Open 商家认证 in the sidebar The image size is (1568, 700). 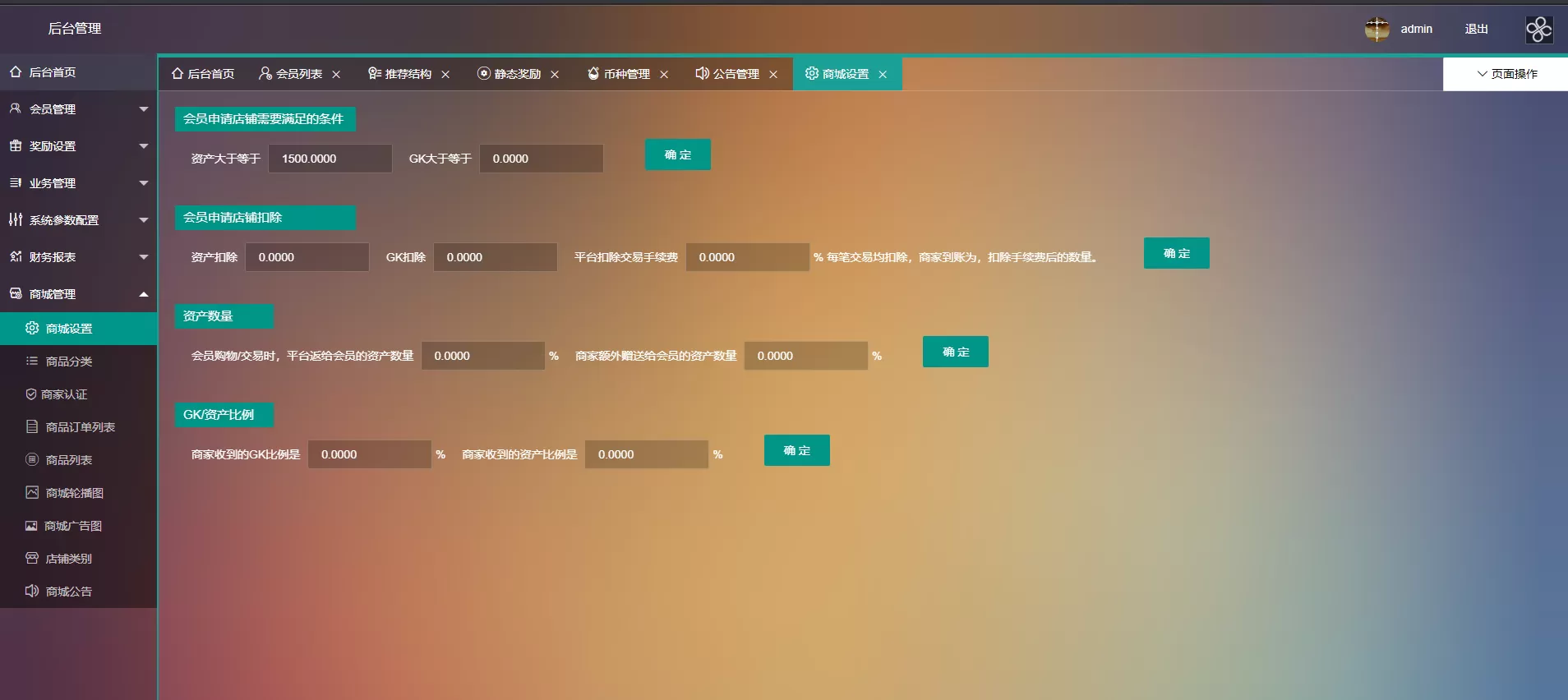78,394
